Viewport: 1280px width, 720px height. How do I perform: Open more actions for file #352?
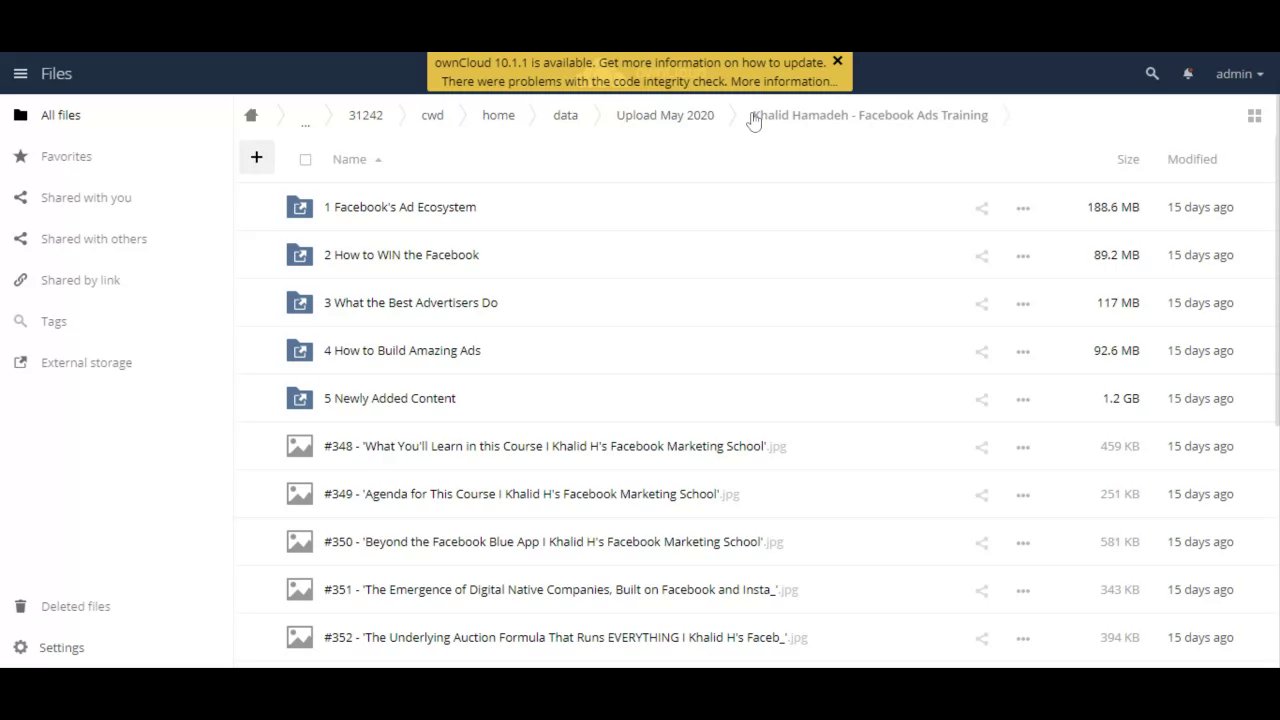click(1023, 638)
